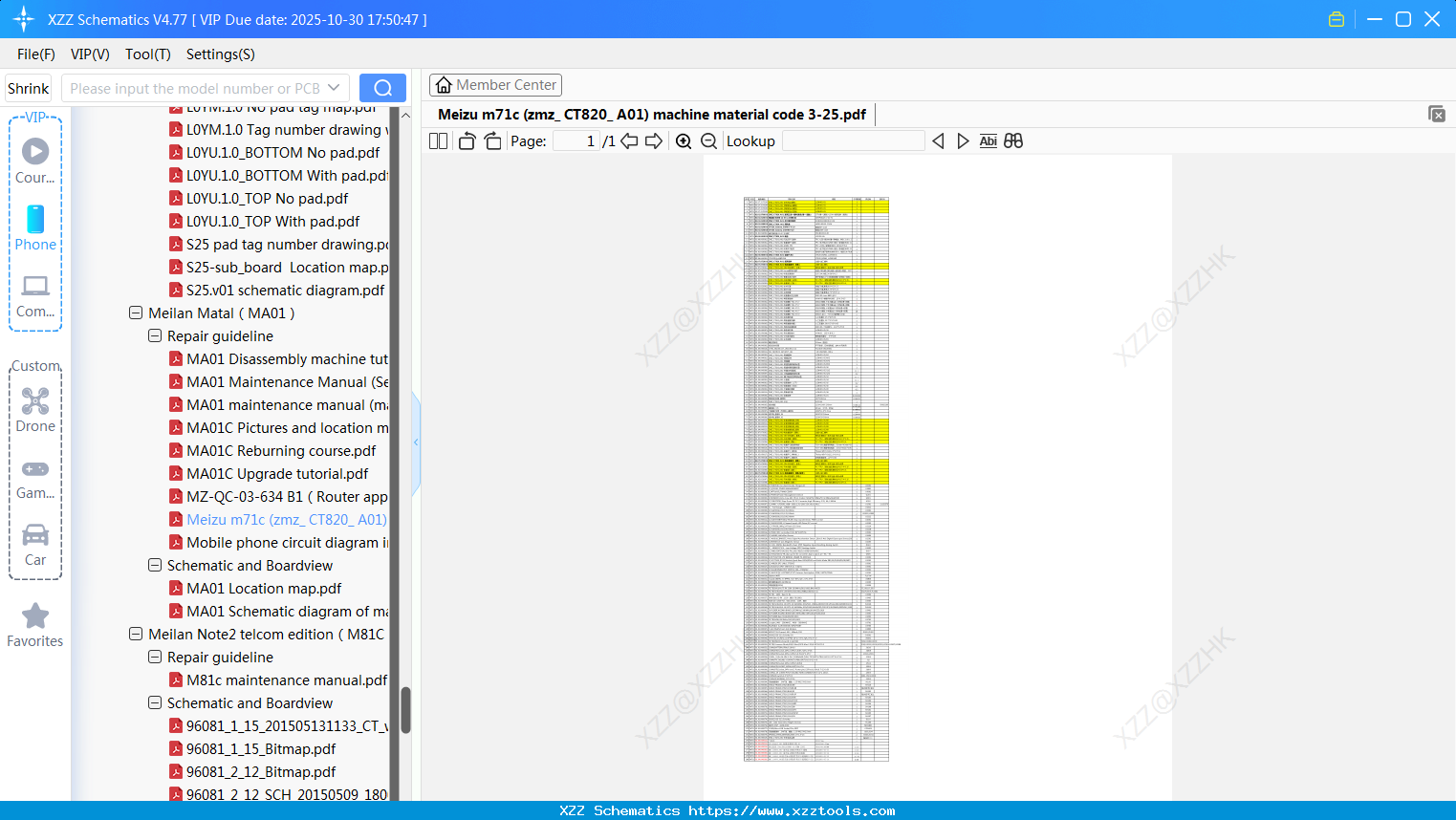1456x820 pixels.
Task: Select the Phone category
Action: [35, 228]
